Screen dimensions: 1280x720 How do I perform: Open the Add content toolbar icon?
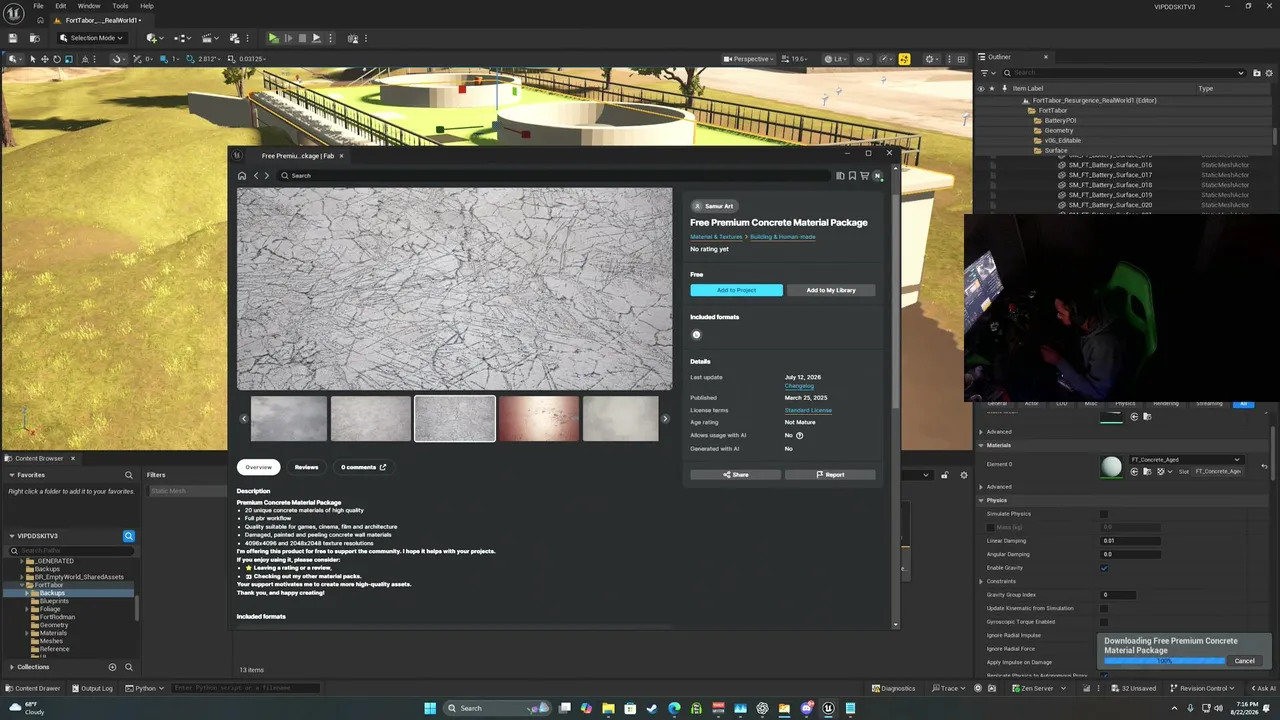[x=152, y=38]
